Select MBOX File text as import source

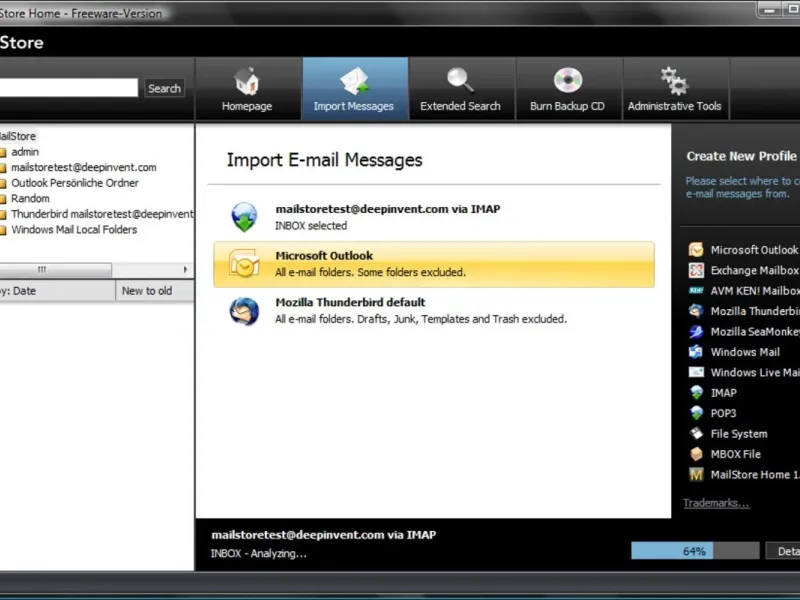[x=736, y=454]
